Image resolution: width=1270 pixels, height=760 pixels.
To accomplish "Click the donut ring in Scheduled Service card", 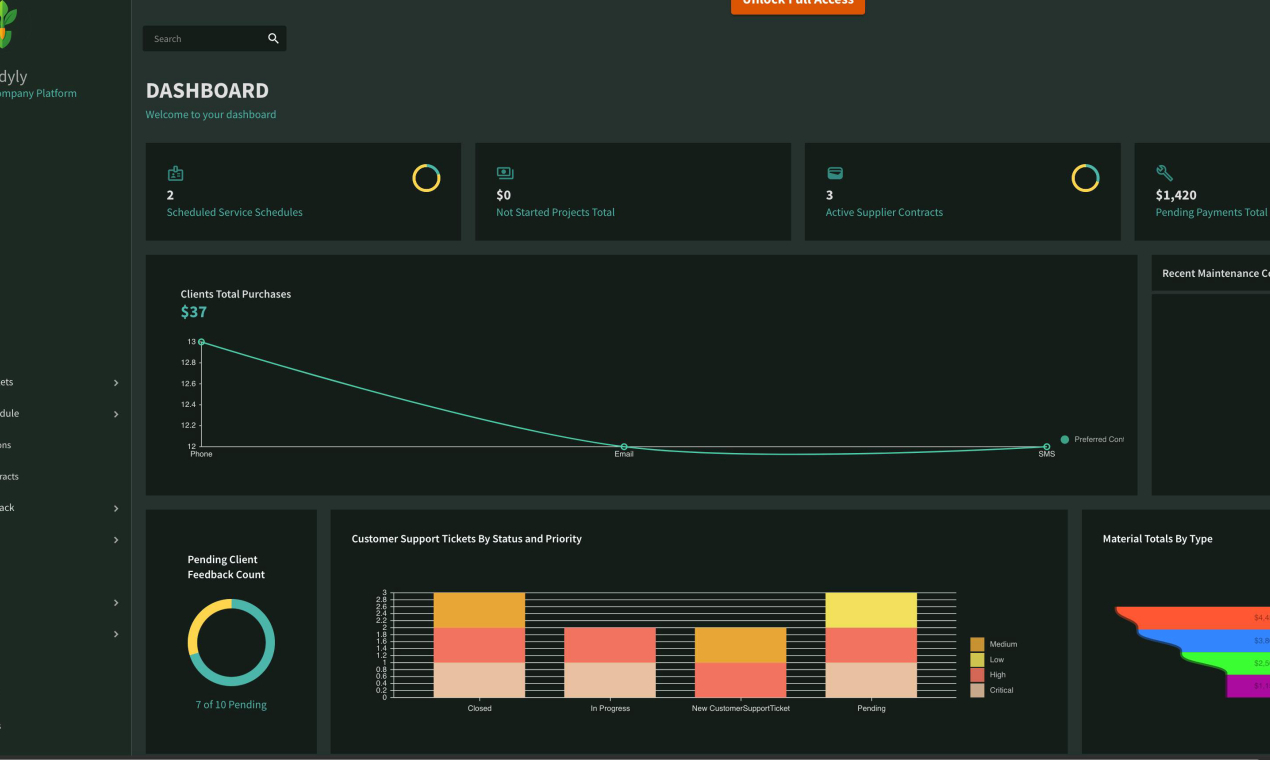I will tap(426, 178).
